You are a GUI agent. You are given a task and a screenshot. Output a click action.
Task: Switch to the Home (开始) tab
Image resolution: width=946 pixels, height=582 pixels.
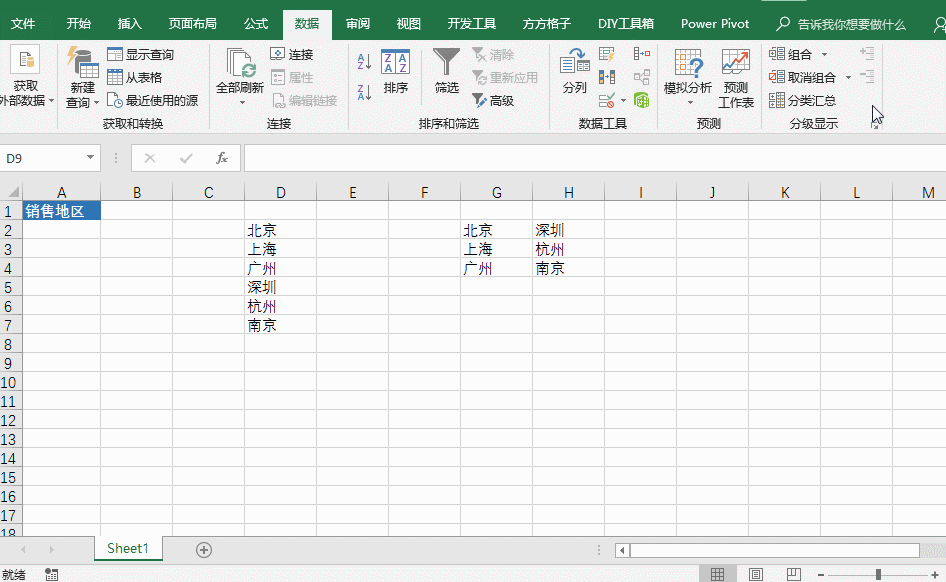[78, 24]
